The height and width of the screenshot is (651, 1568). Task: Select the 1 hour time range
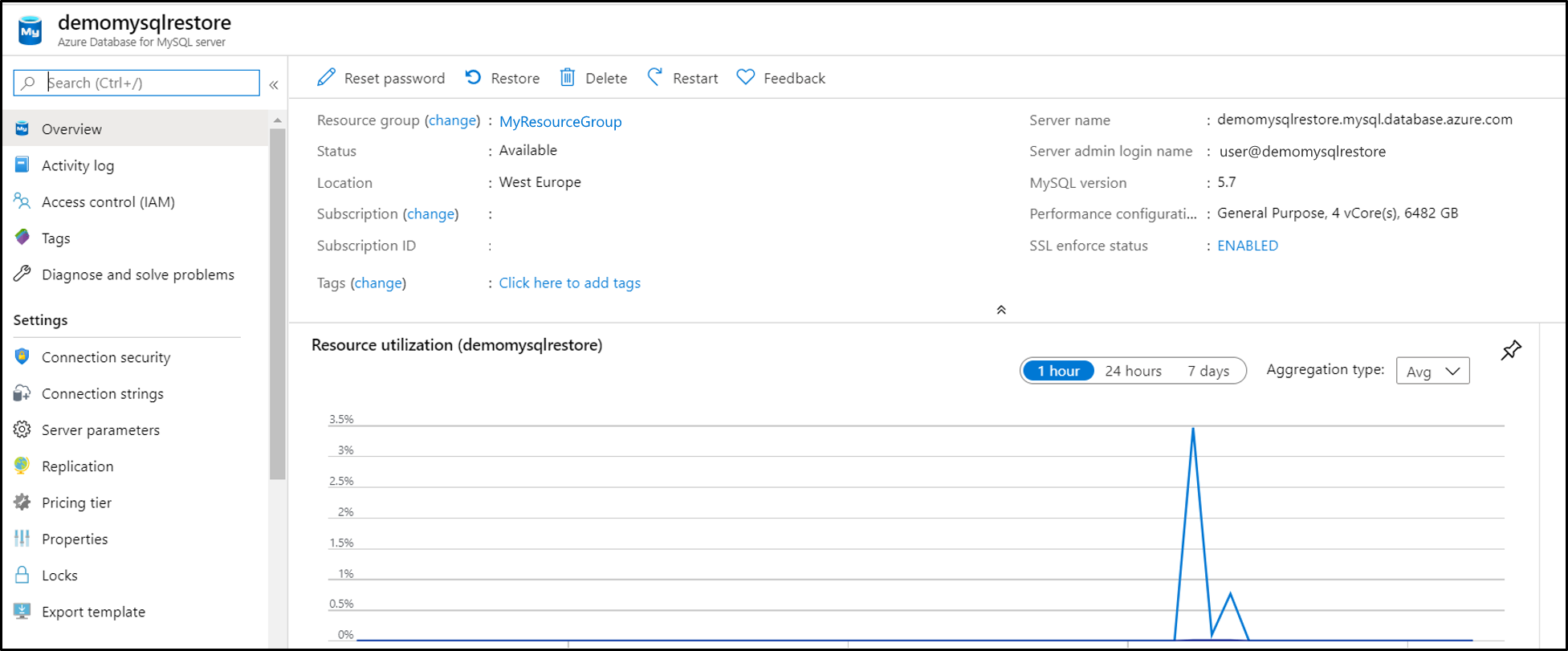pos(1058,371)
